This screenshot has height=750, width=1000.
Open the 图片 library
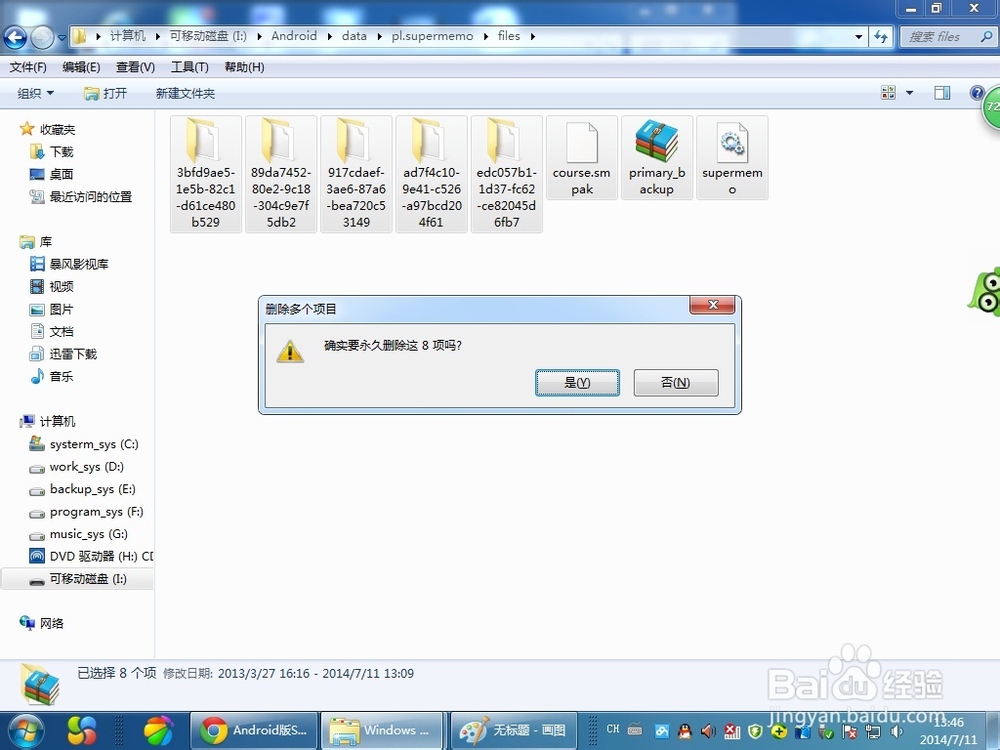61,309
